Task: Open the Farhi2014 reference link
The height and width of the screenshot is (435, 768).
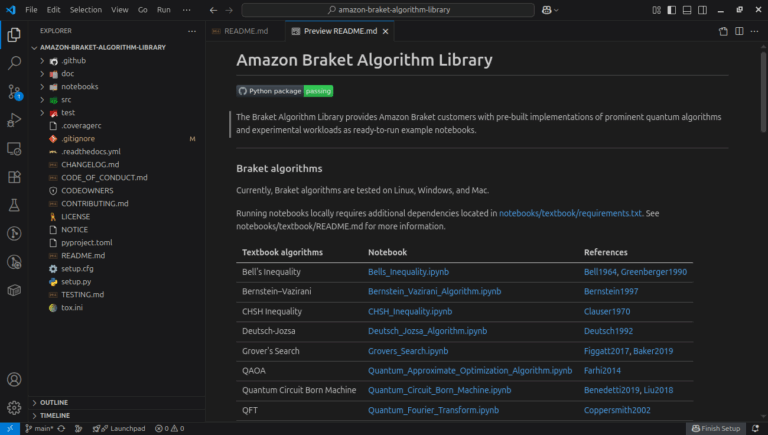Action: click(x=602, y=370)
